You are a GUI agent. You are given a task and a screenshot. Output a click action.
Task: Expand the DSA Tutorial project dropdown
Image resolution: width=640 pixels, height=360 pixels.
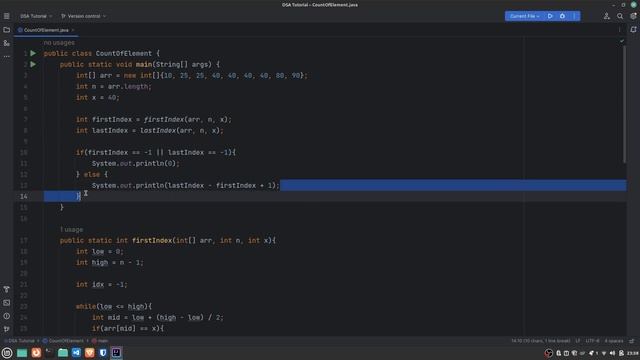point(36,16)
